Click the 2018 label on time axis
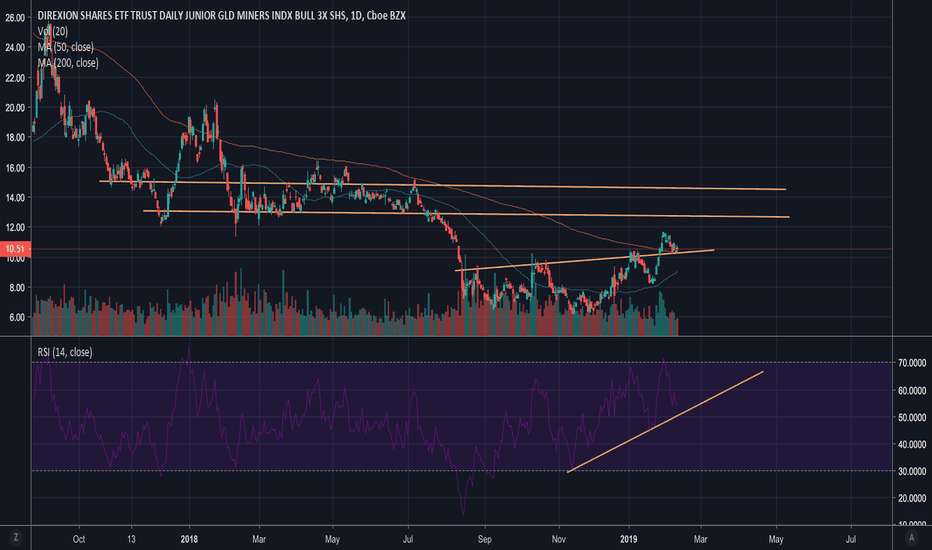This screenshot has width=932, height=550. click(189, 539)
